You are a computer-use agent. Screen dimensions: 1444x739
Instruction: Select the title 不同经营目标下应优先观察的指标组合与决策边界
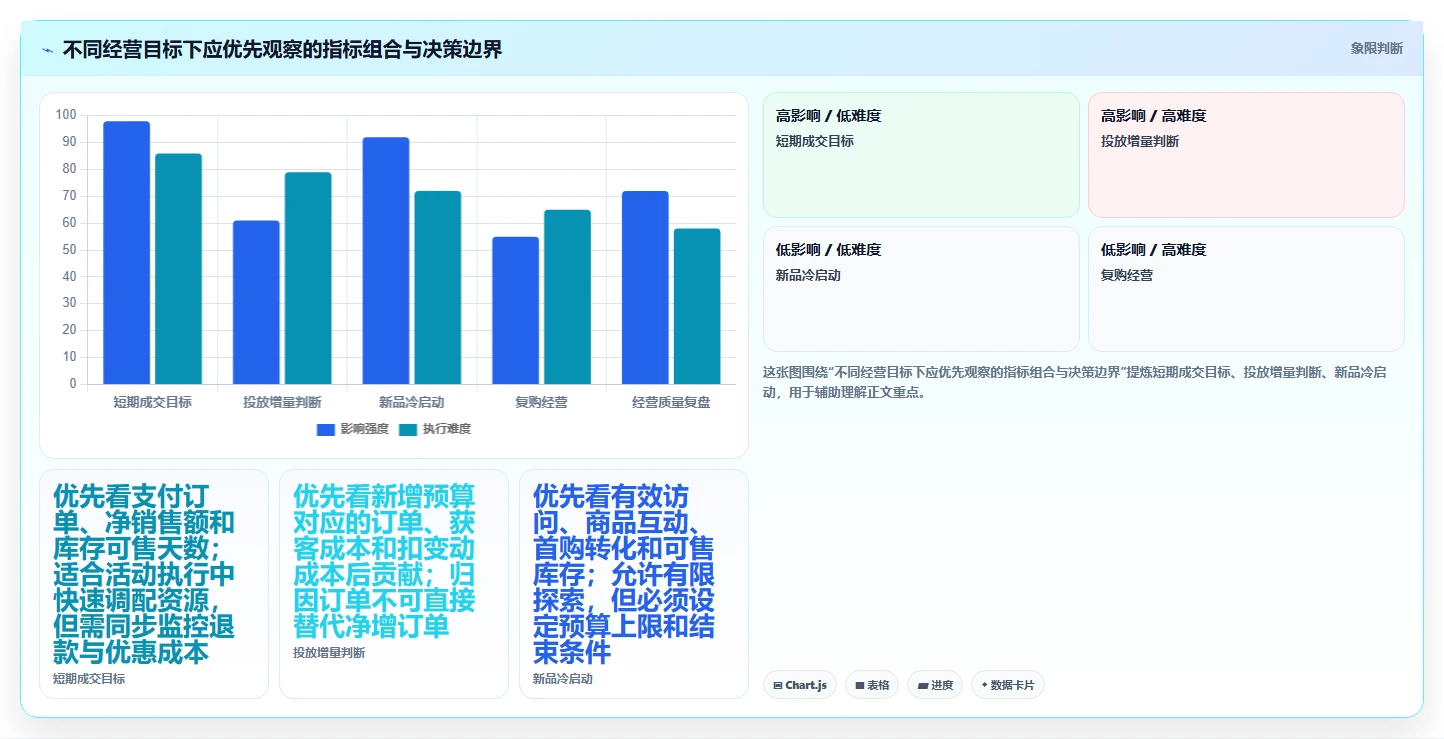pos(282,49)
